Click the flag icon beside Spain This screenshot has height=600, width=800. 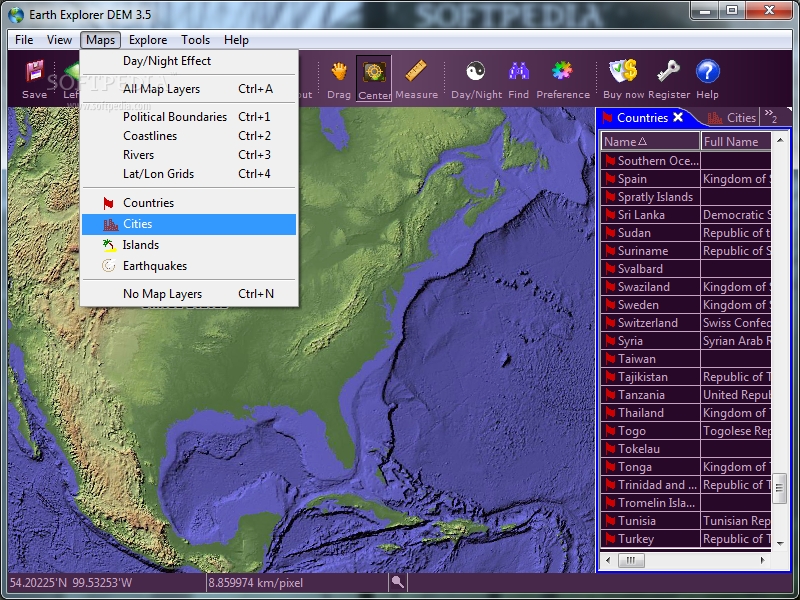point(610,179)
